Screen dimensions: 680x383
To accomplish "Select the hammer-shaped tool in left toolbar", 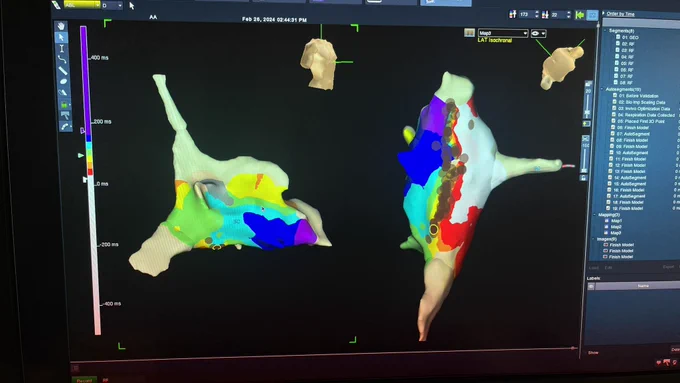I will tap(65, 115).
